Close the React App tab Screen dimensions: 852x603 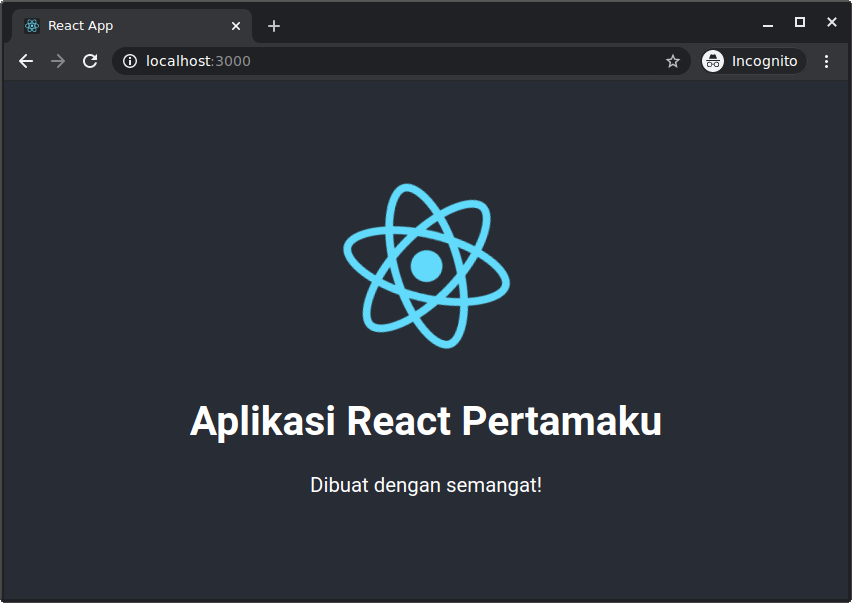(x=236, y=25)
